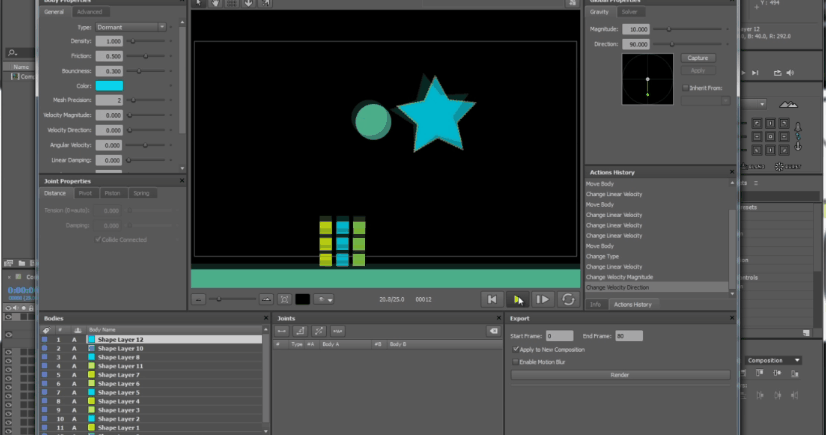Open the display options dropdown below the preview

(323, 300)
